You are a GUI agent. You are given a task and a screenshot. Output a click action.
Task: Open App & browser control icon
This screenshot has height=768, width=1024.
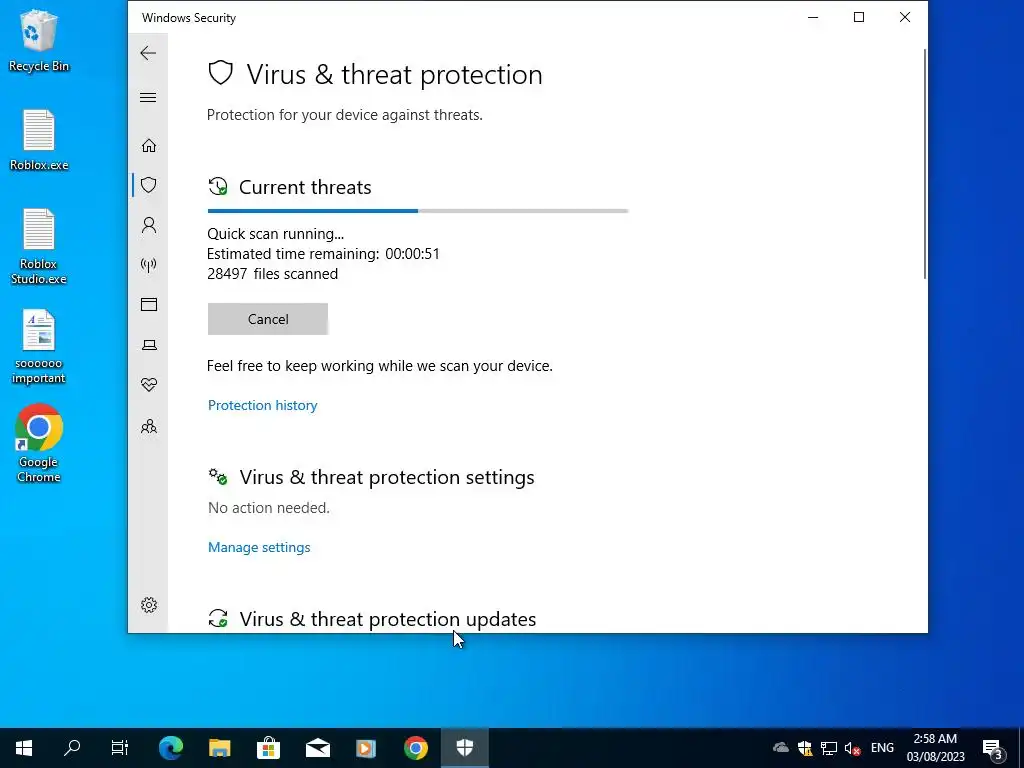pyautogui.click(x=149, y=304)
